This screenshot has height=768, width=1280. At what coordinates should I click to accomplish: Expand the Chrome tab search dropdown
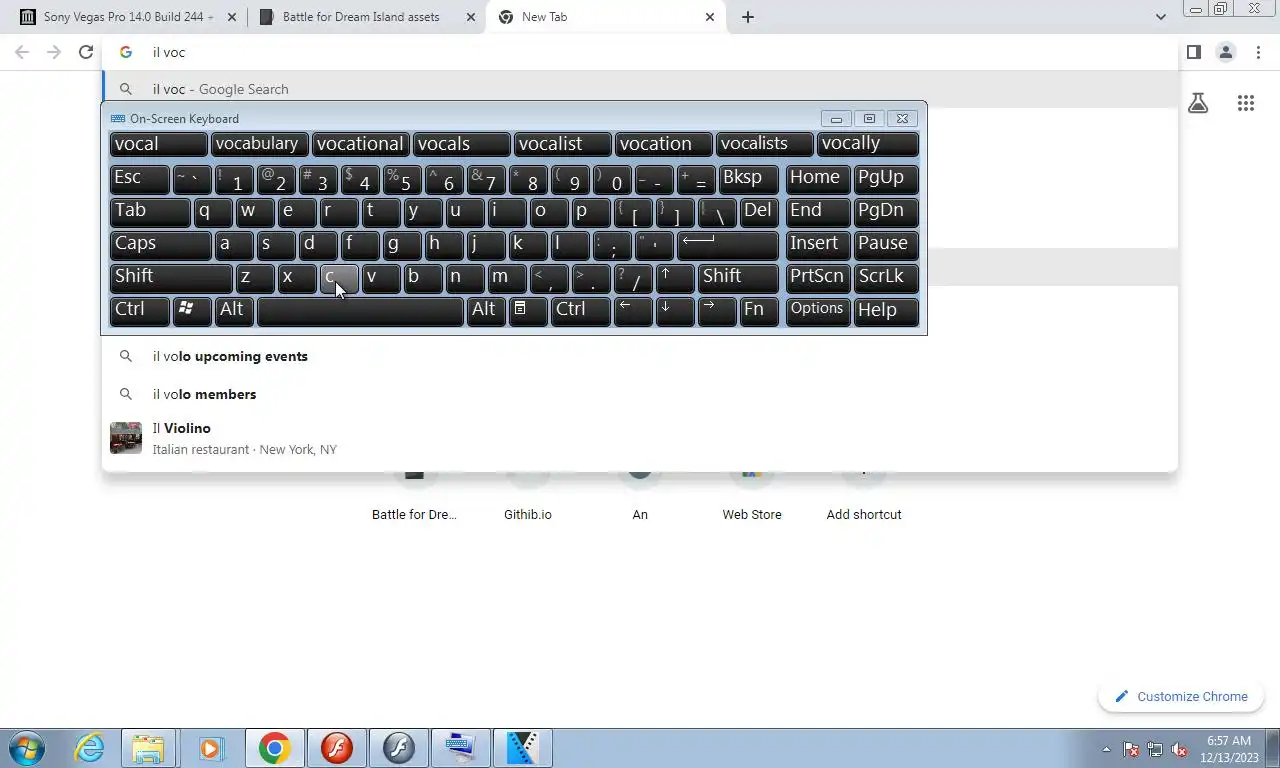(1160, 17)
